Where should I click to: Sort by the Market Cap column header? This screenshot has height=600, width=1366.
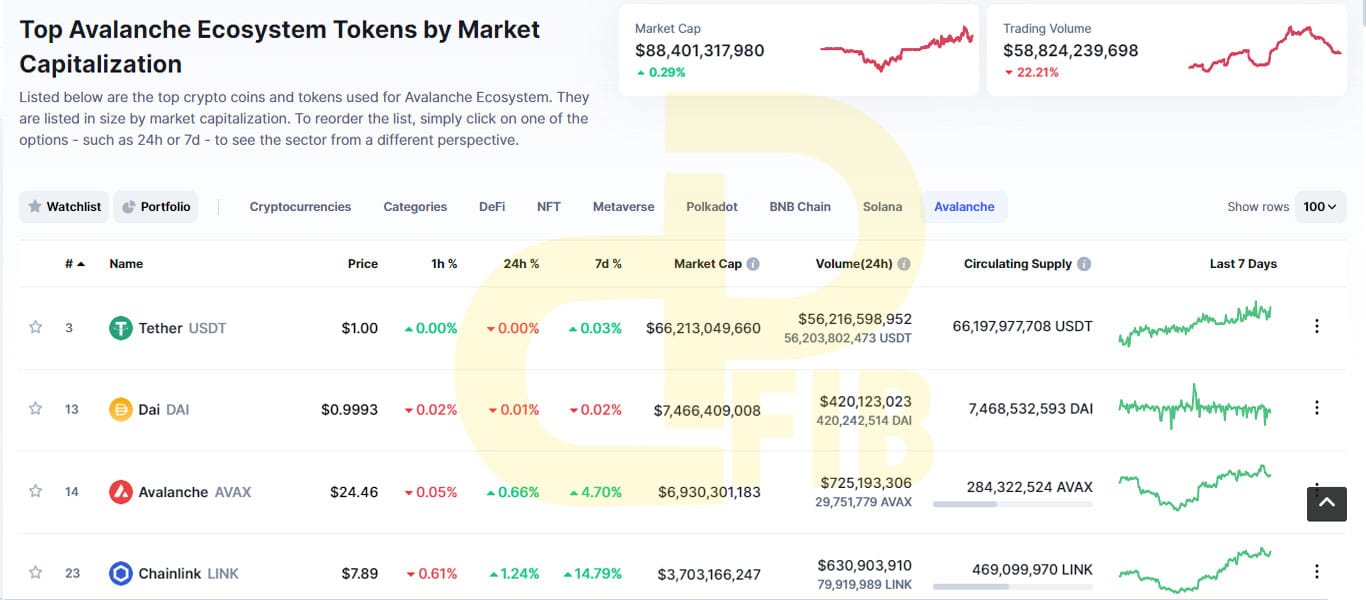708,264
